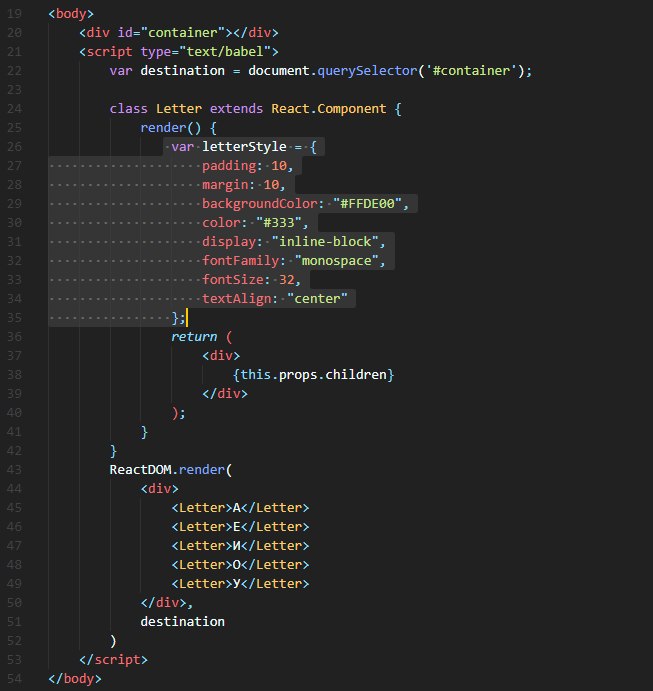Click the "text/babel" type value
This screenshot has width=653, height=691.
[225, 52]
